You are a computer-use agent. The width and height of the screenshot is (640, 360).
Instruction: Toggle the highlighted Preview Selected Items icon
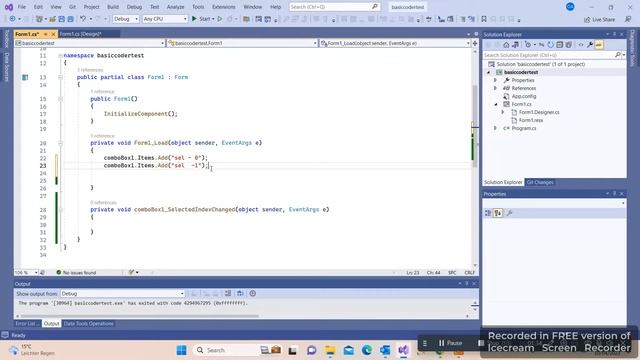[599, 45]
